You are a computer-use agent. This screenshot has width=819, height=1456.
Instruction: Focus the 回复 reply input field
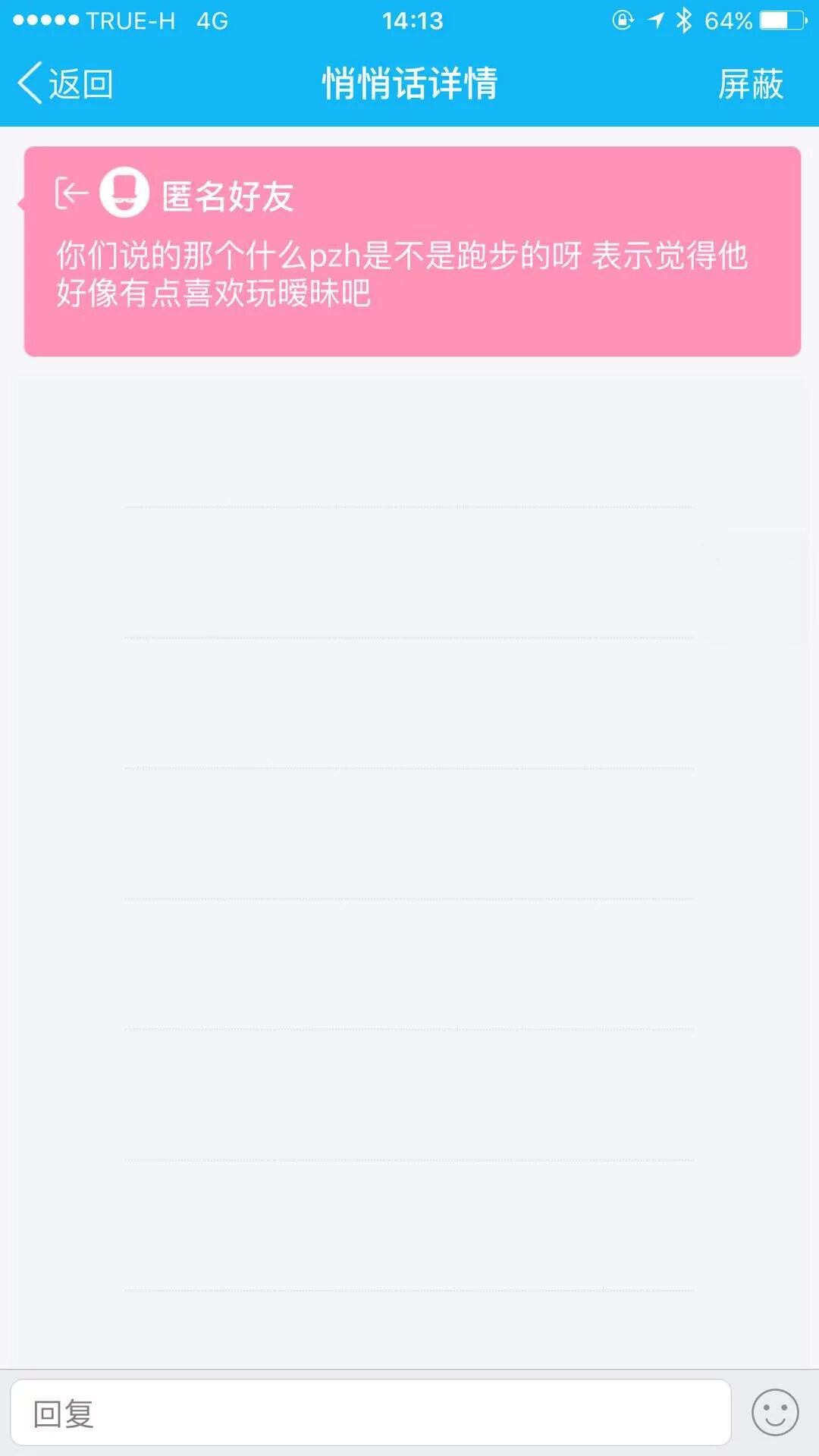pyautogui.click(x=370, y=1412)
